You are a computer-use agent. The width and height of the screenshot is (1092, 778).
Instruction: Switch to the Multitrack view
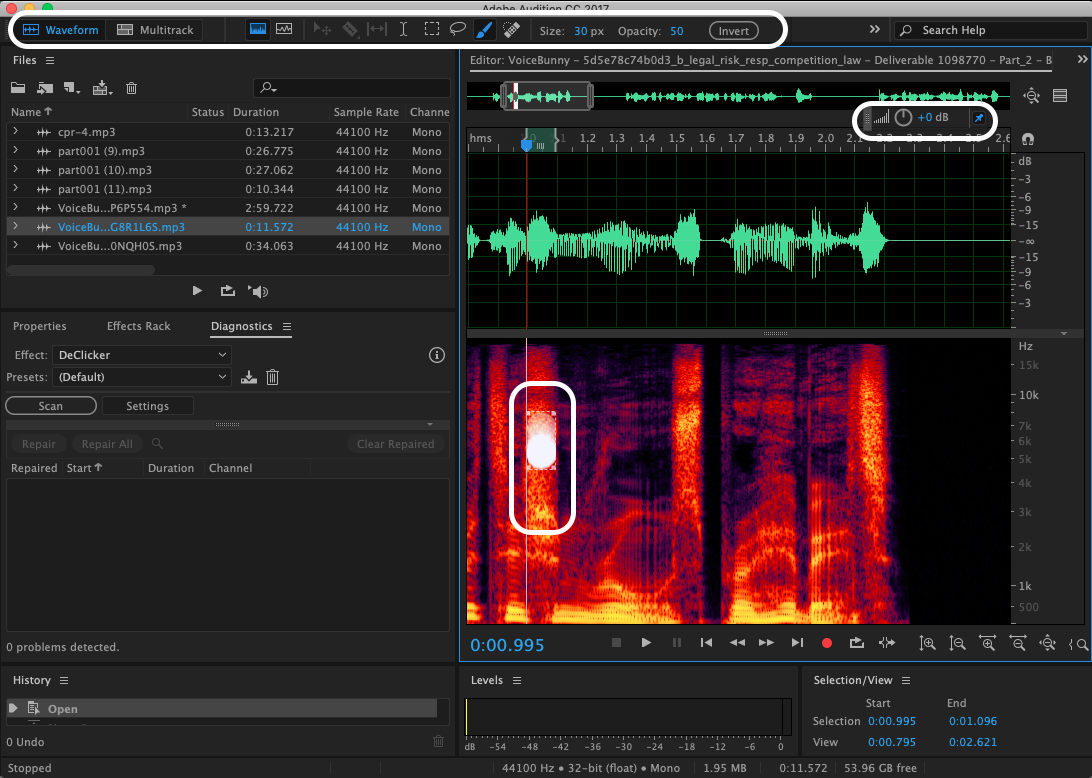pos(155,30)
